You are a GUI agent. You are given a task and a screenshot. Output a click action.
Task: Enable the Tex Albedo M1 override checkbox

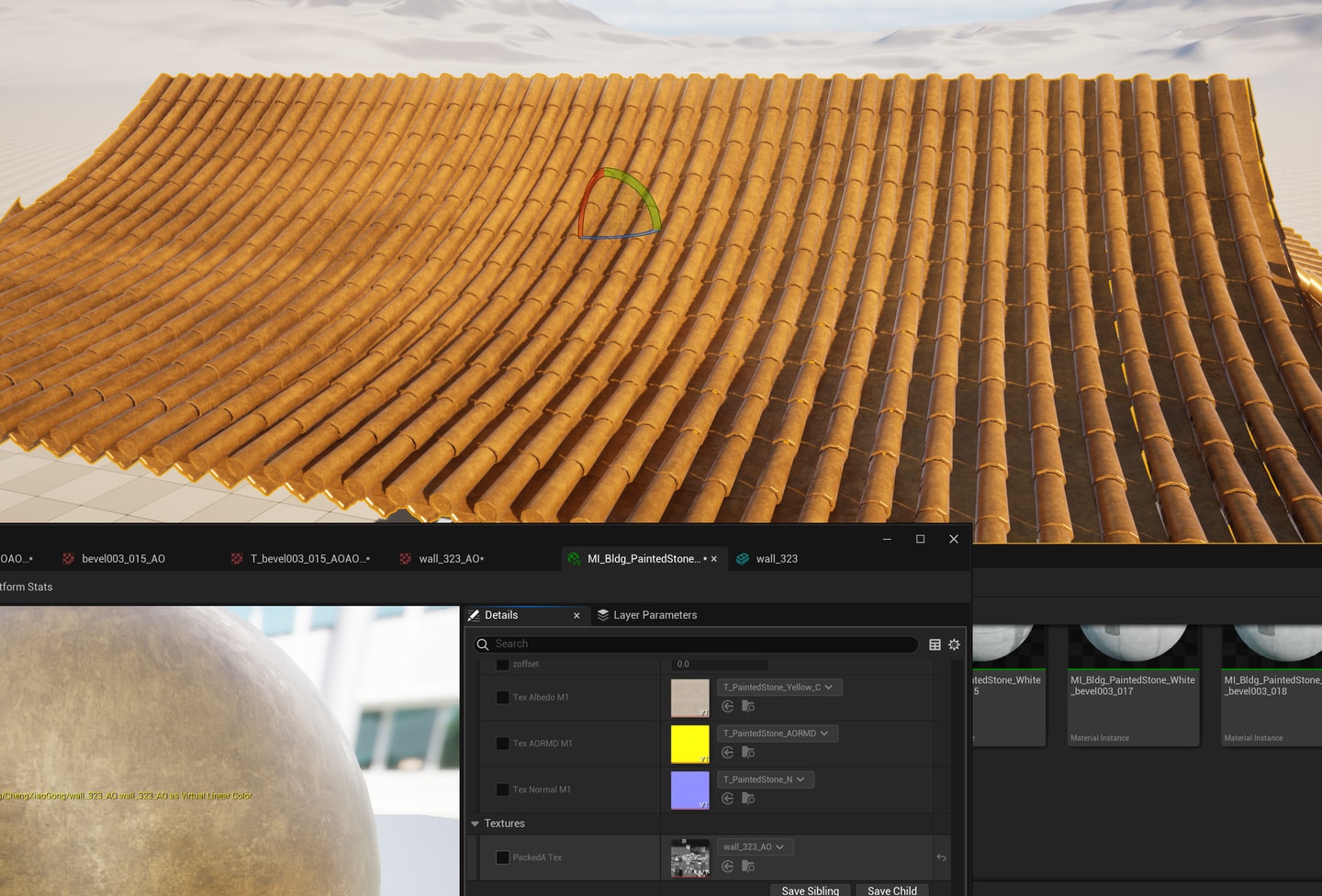[x=502, y=698]
